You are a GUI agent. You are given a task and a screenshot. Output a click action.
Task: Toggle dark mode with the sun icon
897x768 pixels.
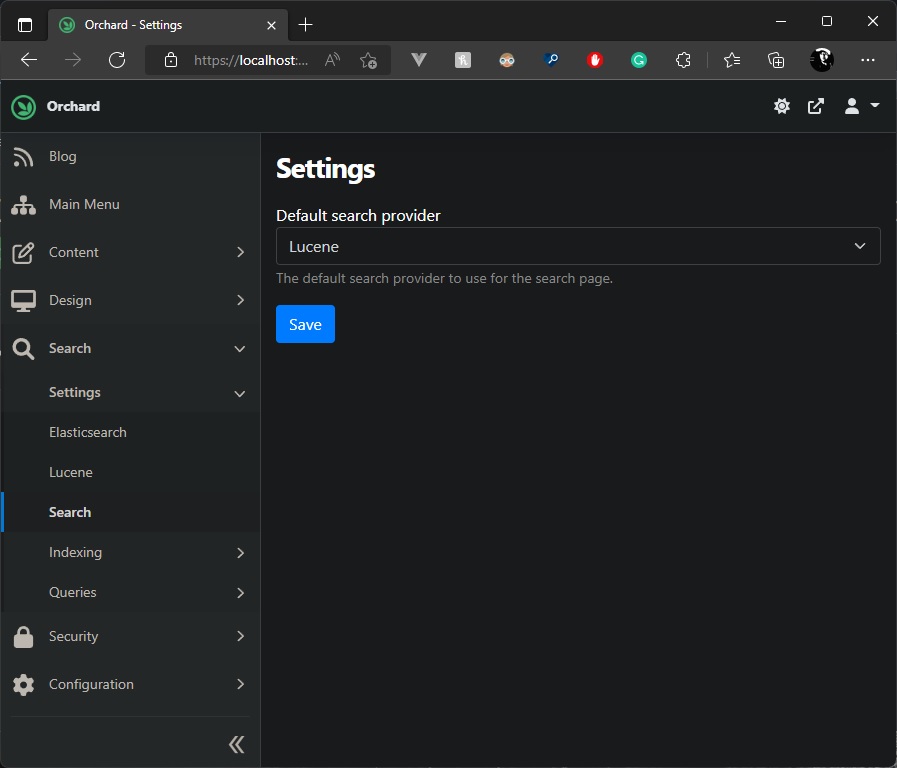click(x=781, y=106)
